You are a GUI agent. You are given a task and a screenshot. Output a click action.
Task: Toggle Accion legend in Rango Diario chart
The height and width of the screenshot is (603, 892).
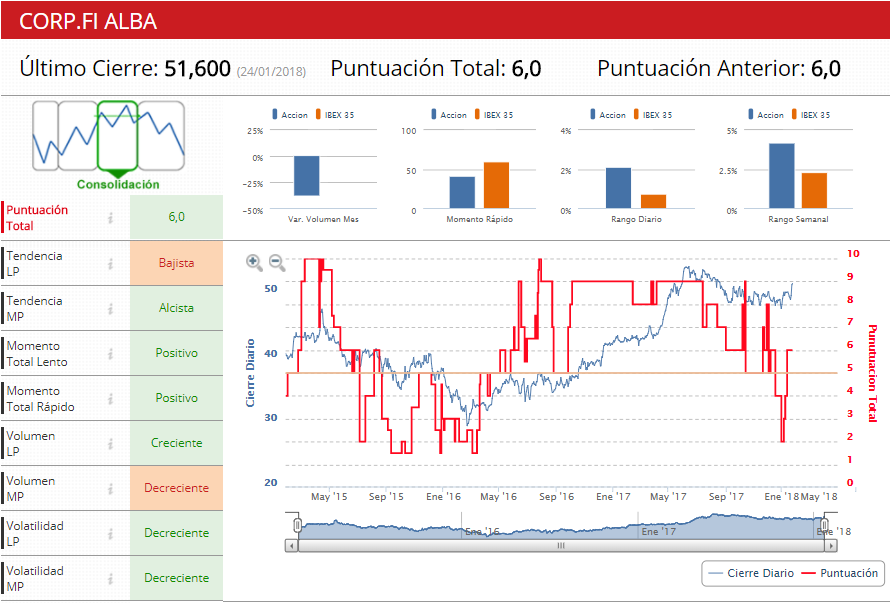point(608,114)
